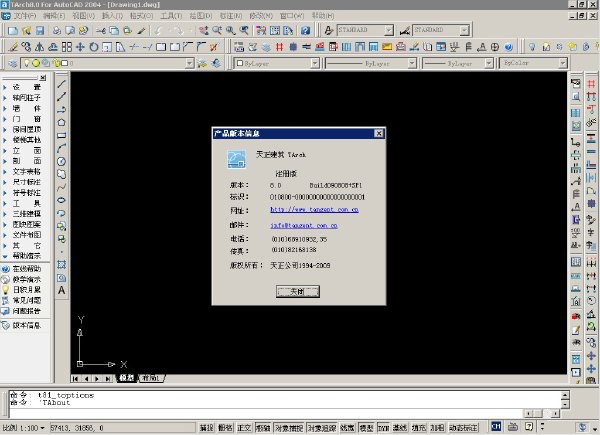Viewport: 600px width, 435px height.
Task: Select the Arc draw tool
Action: click(62, 148)
